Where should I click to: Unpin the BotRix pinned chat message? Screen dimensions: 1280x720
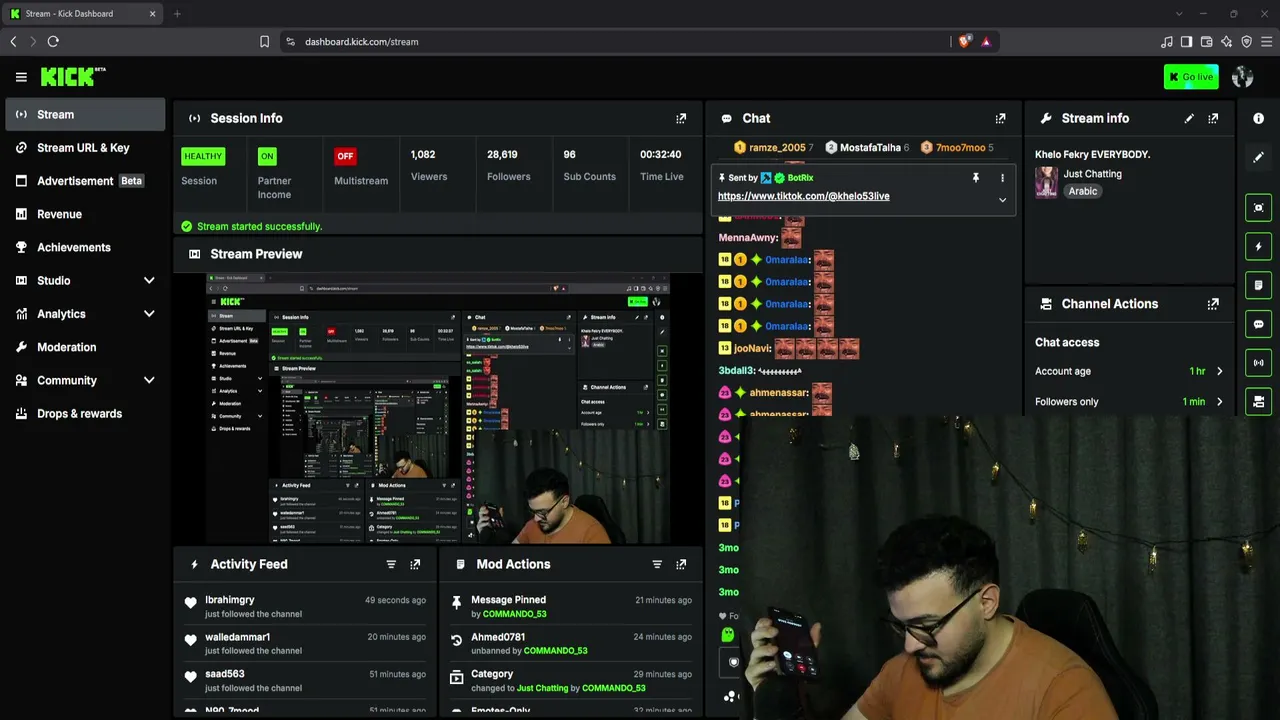(x=976, y=178)
